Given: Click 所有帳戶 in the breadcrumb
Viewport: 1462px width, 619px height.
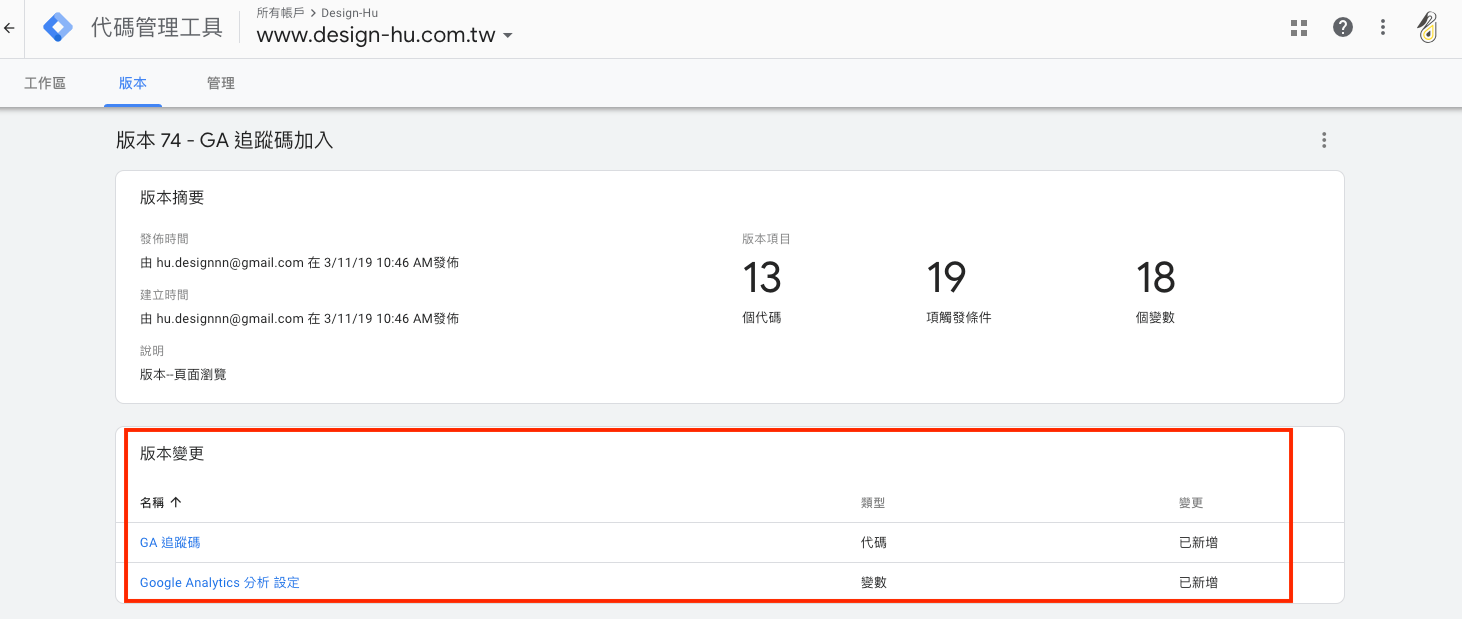Looking at the screenshot, I should 280,13.
